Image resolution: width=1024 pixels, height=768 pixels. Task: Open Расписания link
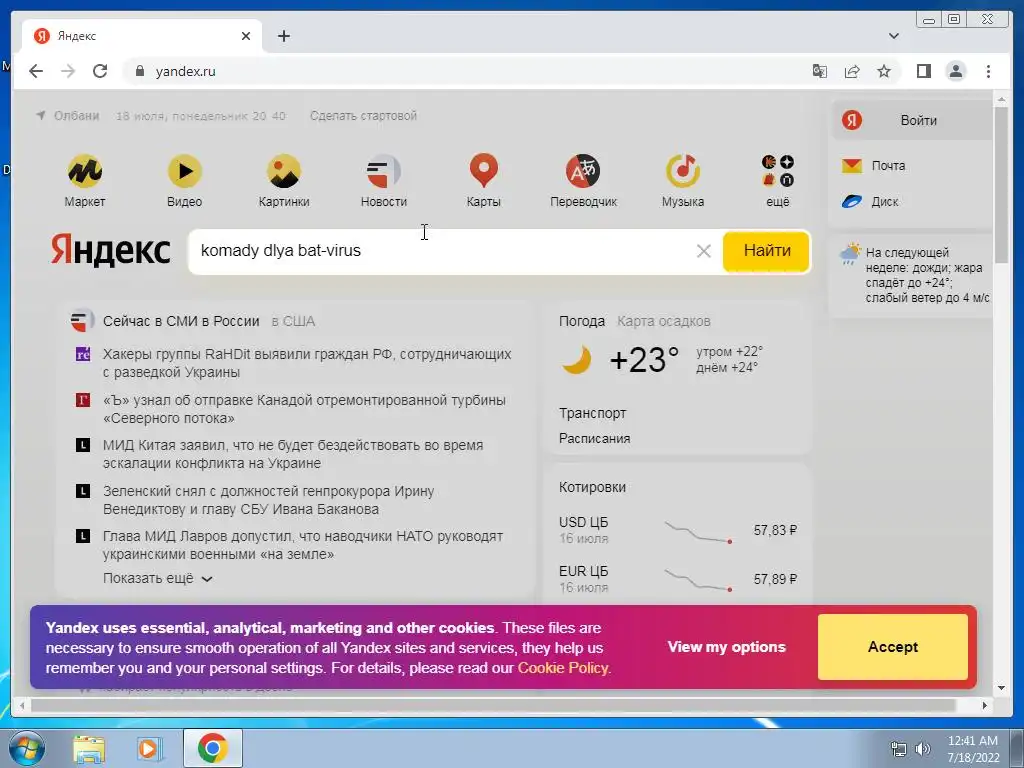coord(594,438)
